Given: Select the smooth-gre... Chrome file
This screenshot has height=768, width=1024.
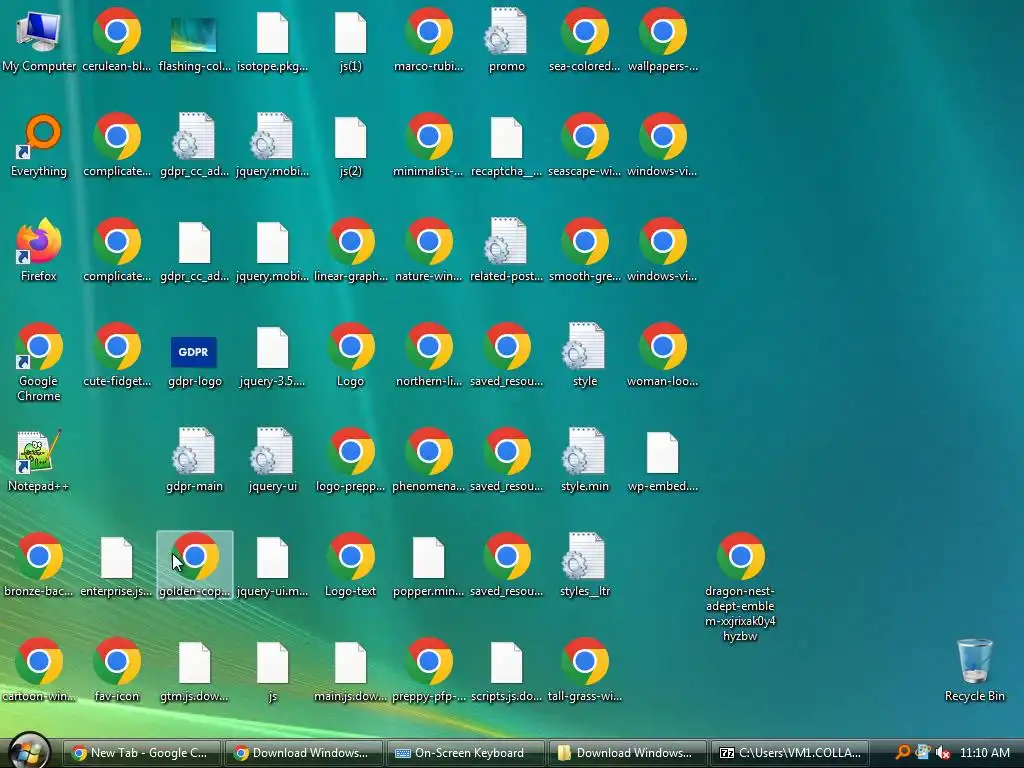Looking at the screenshot, I should (x=584, y=250).
